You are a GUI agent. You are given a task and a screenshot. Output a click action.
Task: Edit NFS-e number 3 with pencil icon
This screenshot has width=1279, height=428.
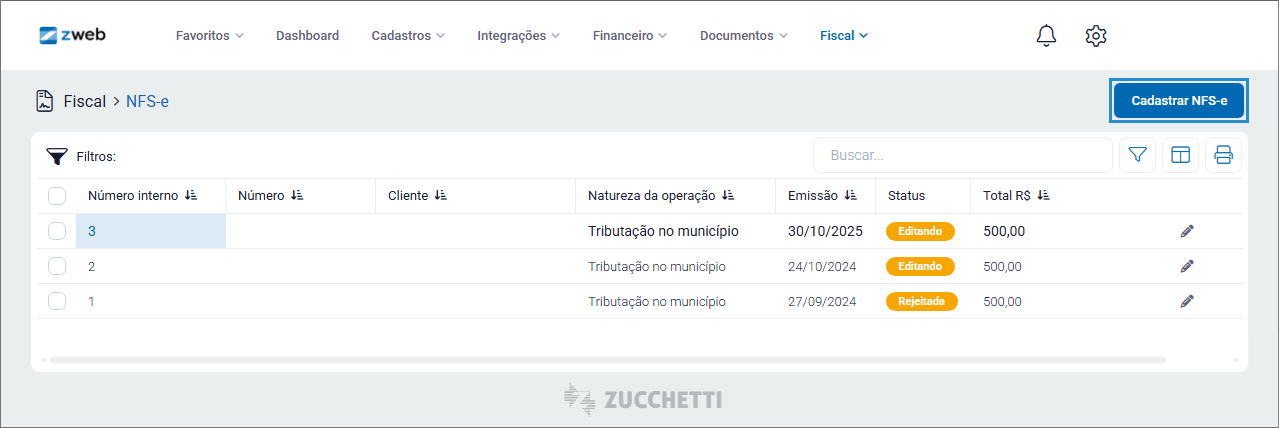1187,231
